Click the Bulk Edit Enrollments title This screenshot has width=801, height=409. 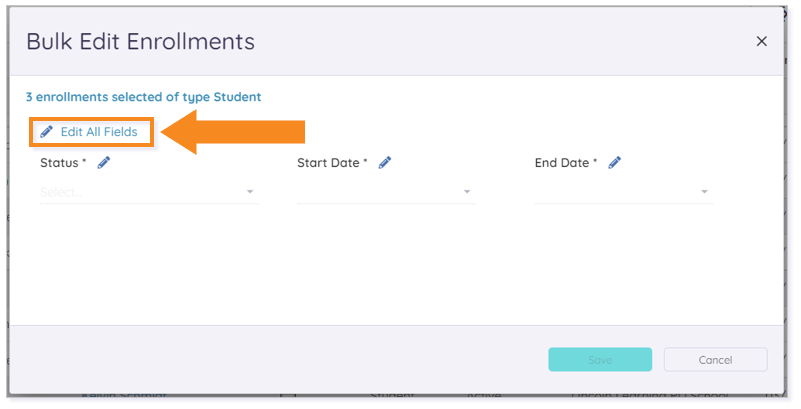click(x=140, y=41)
